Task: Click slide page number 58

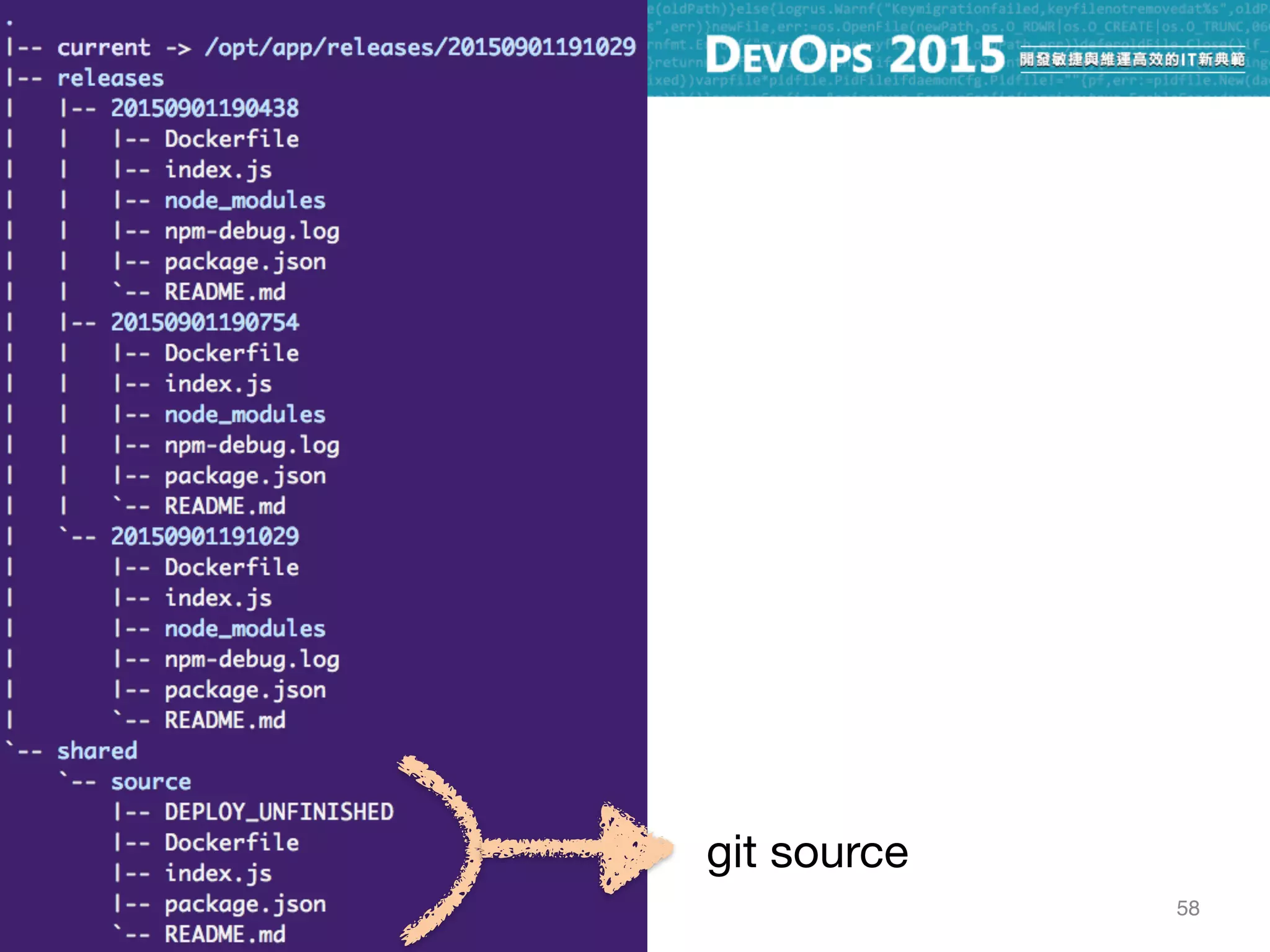Action: (1188, 908)
